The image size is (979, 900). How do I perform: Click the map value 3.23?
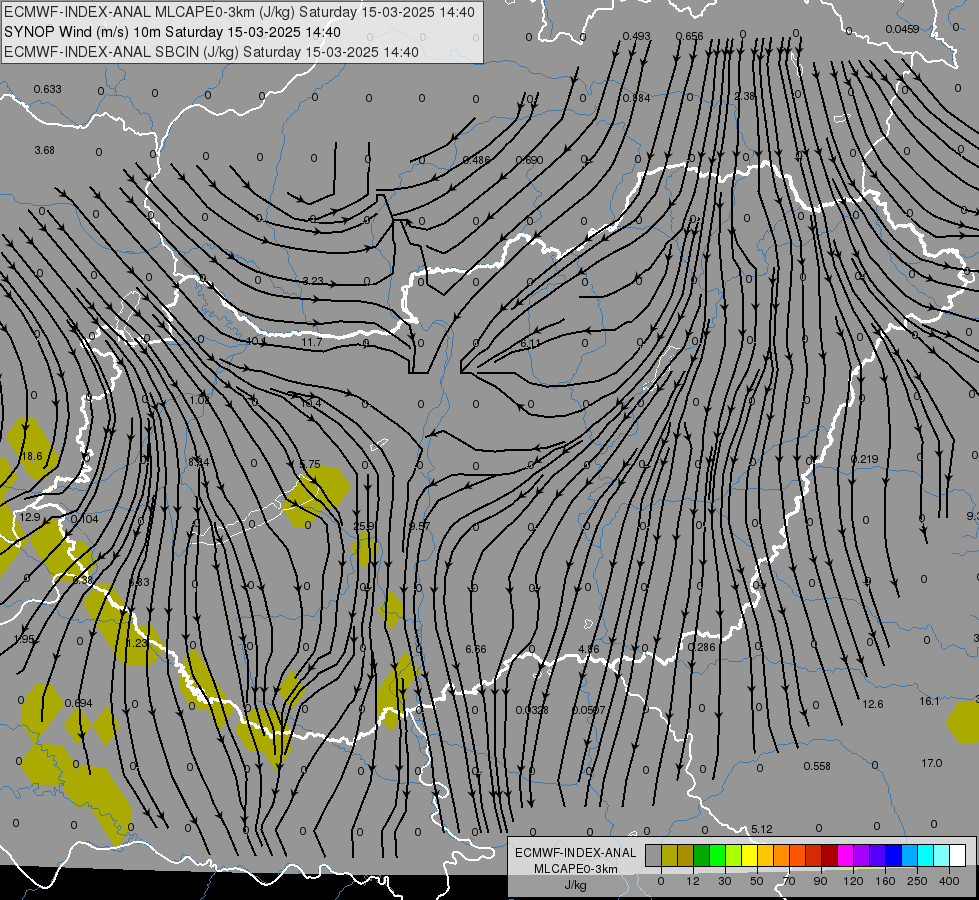(x=313, y=281)
